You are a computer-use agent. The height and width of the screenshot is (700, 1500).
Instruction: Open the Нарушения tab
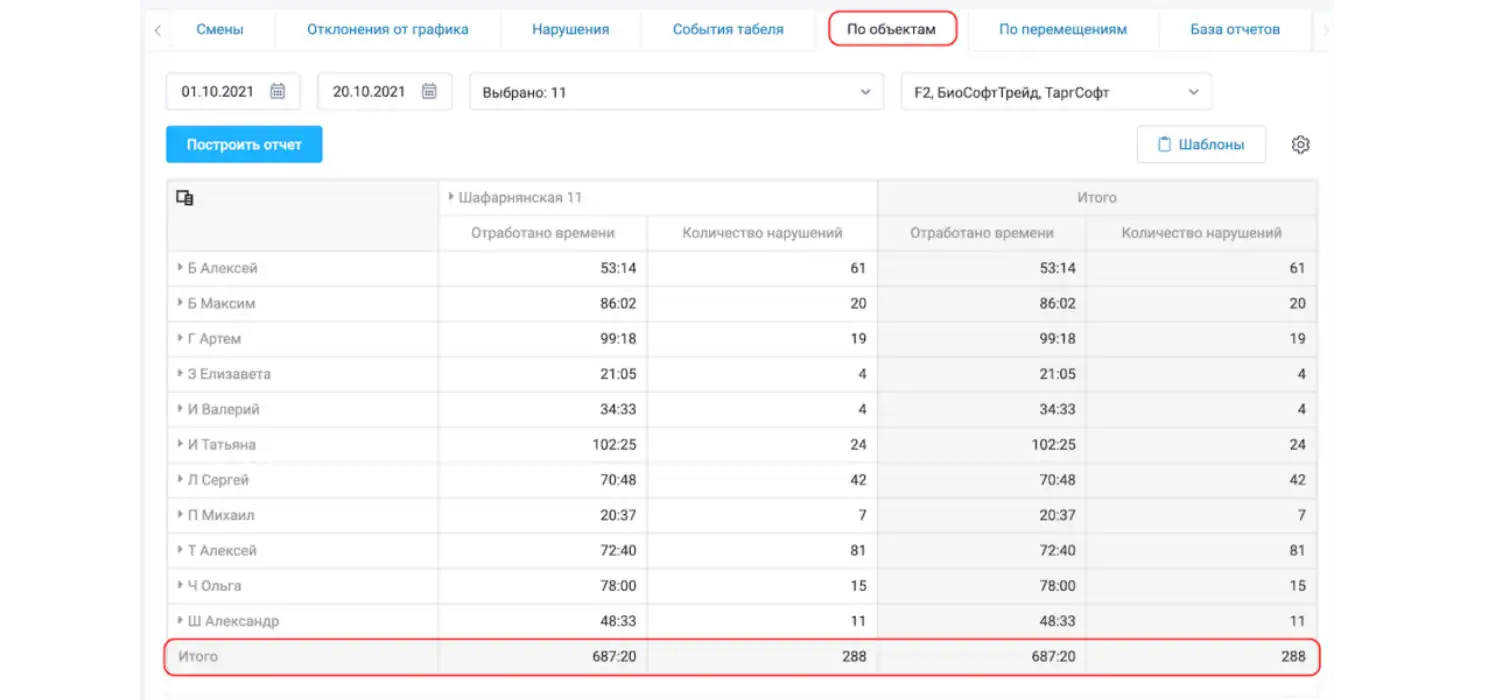pyautogui.click(x=570, y=29)
